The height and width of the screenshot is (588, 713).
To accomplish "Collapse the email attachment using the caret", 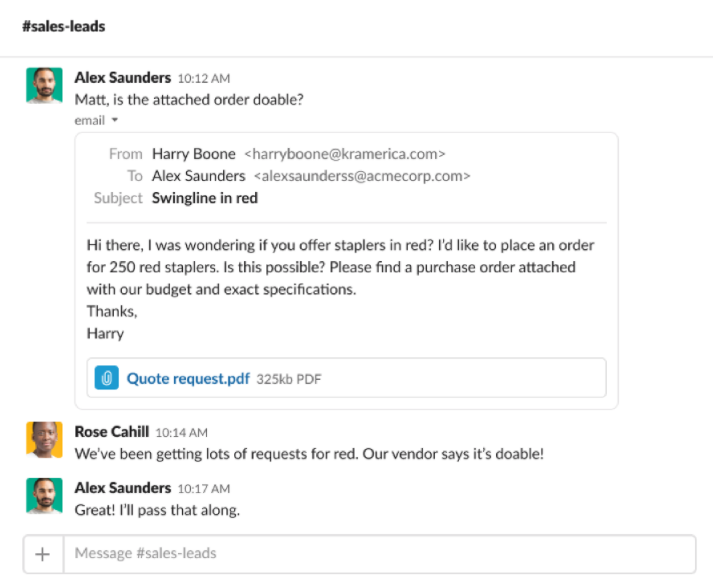I will [115, 120].
